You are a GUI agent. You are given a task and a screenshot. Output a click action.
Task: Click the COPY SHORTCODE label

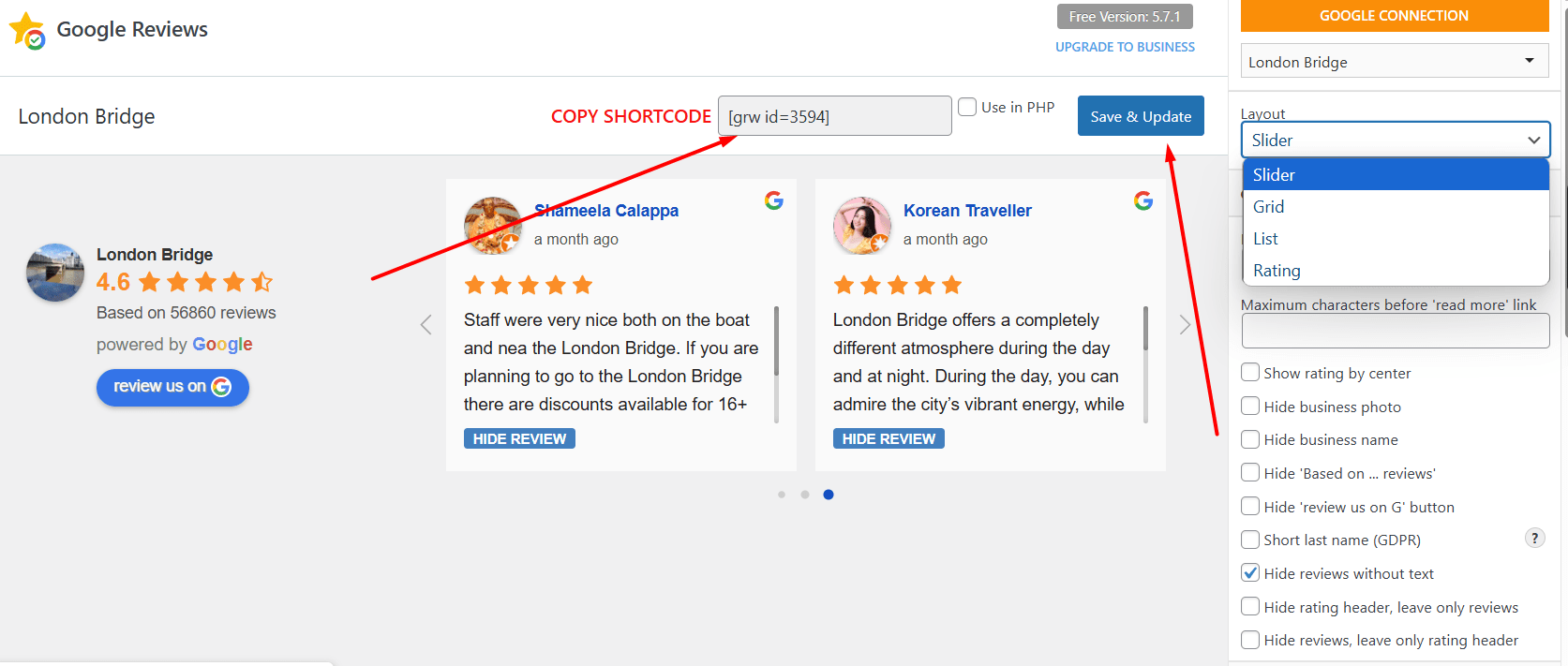click(631, 116)
